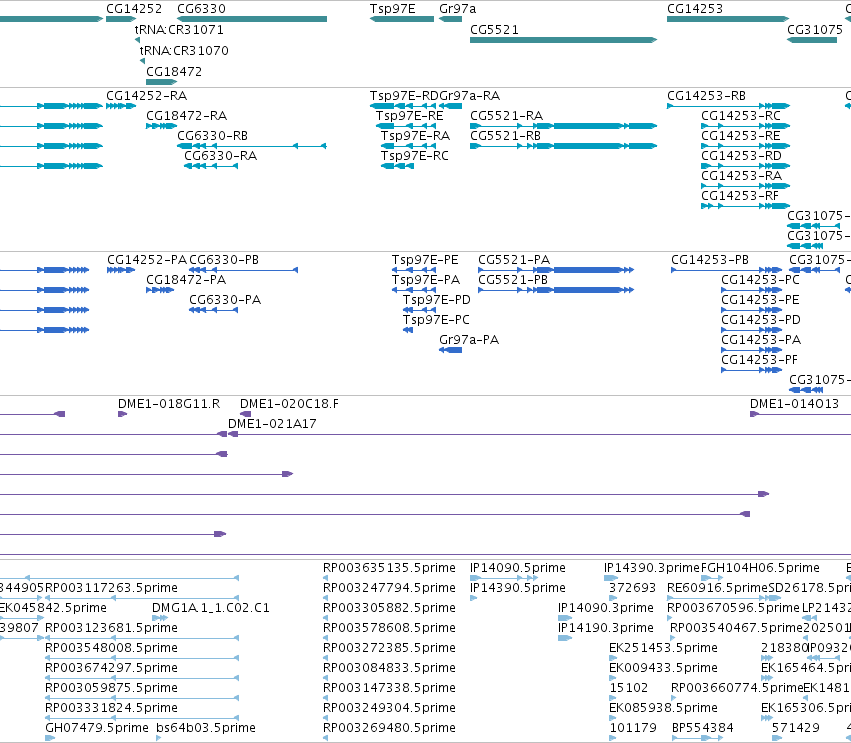Select protein Tsp97E-PD

(436, 300)
